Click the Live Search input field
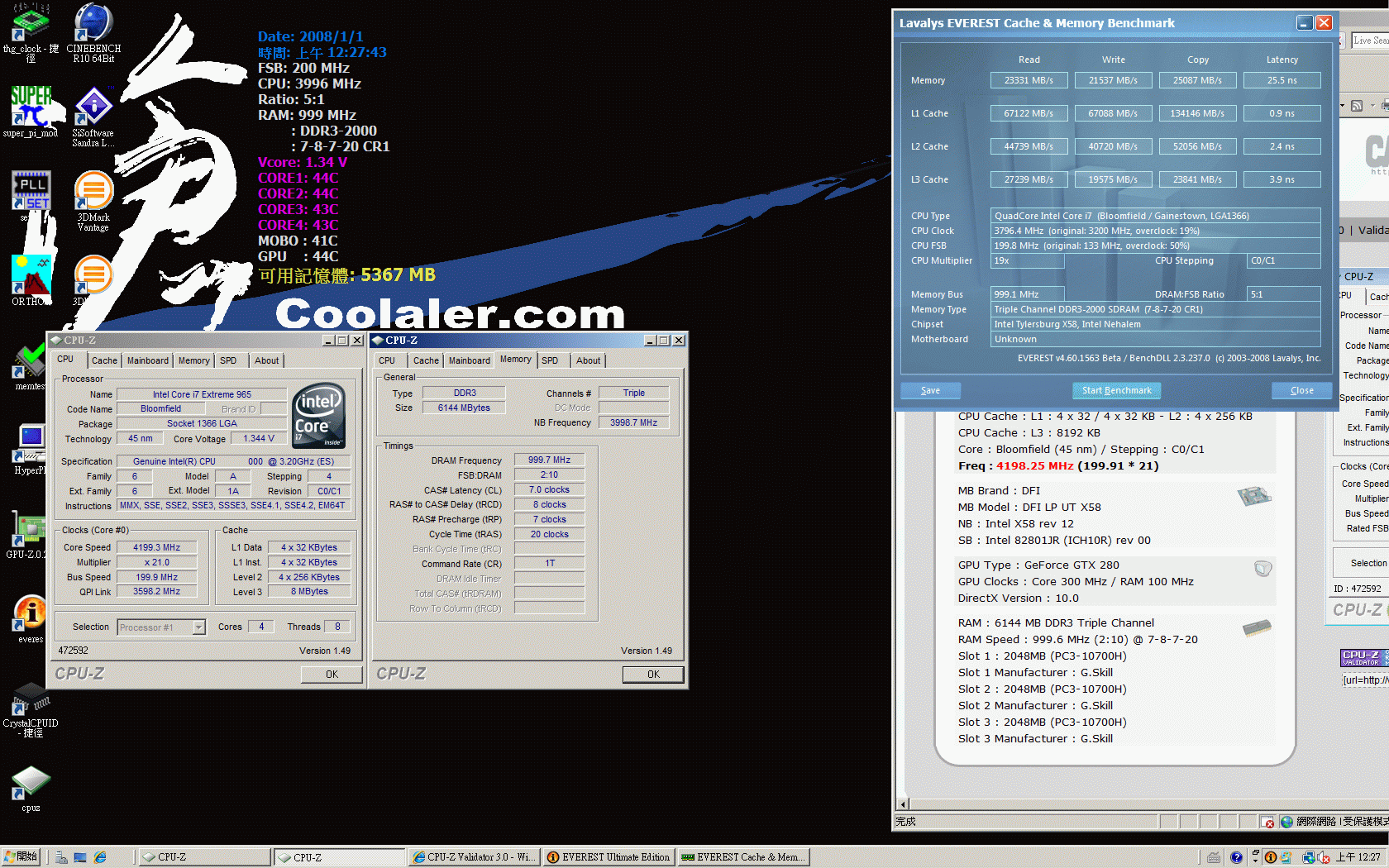The width and height of the screenshot is (1389, 868). coord(1370,41)
